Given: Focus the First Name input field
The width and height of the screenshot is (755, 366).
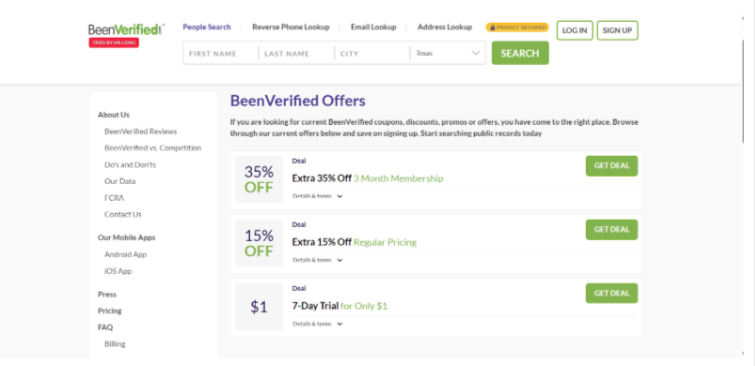Looking at the screenshot, I should pyautogui.click(x=221, y=53).
